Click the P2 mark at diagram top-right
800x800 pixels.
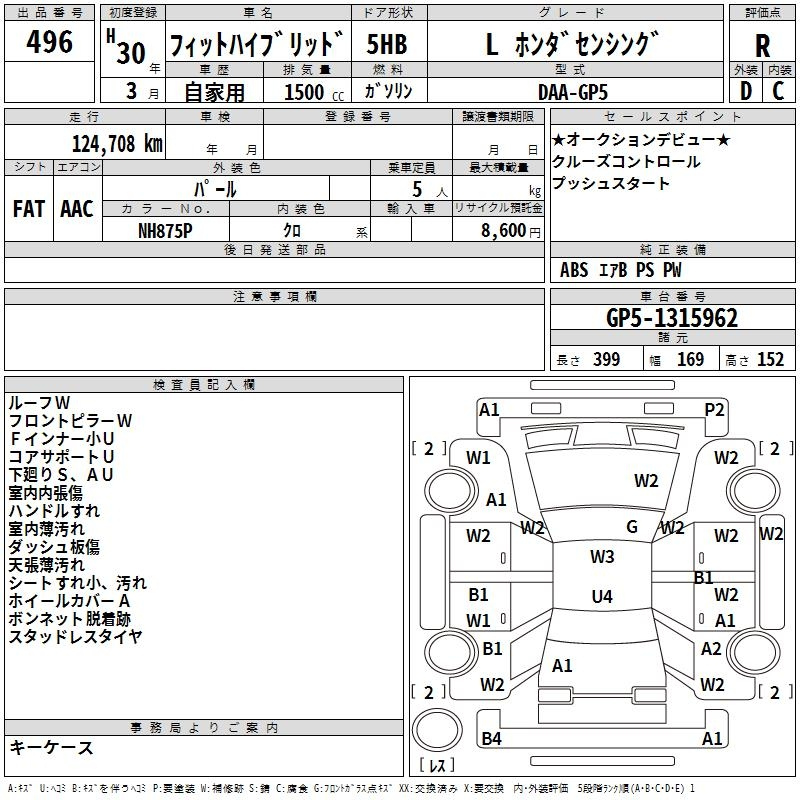[x=714, y=409]
